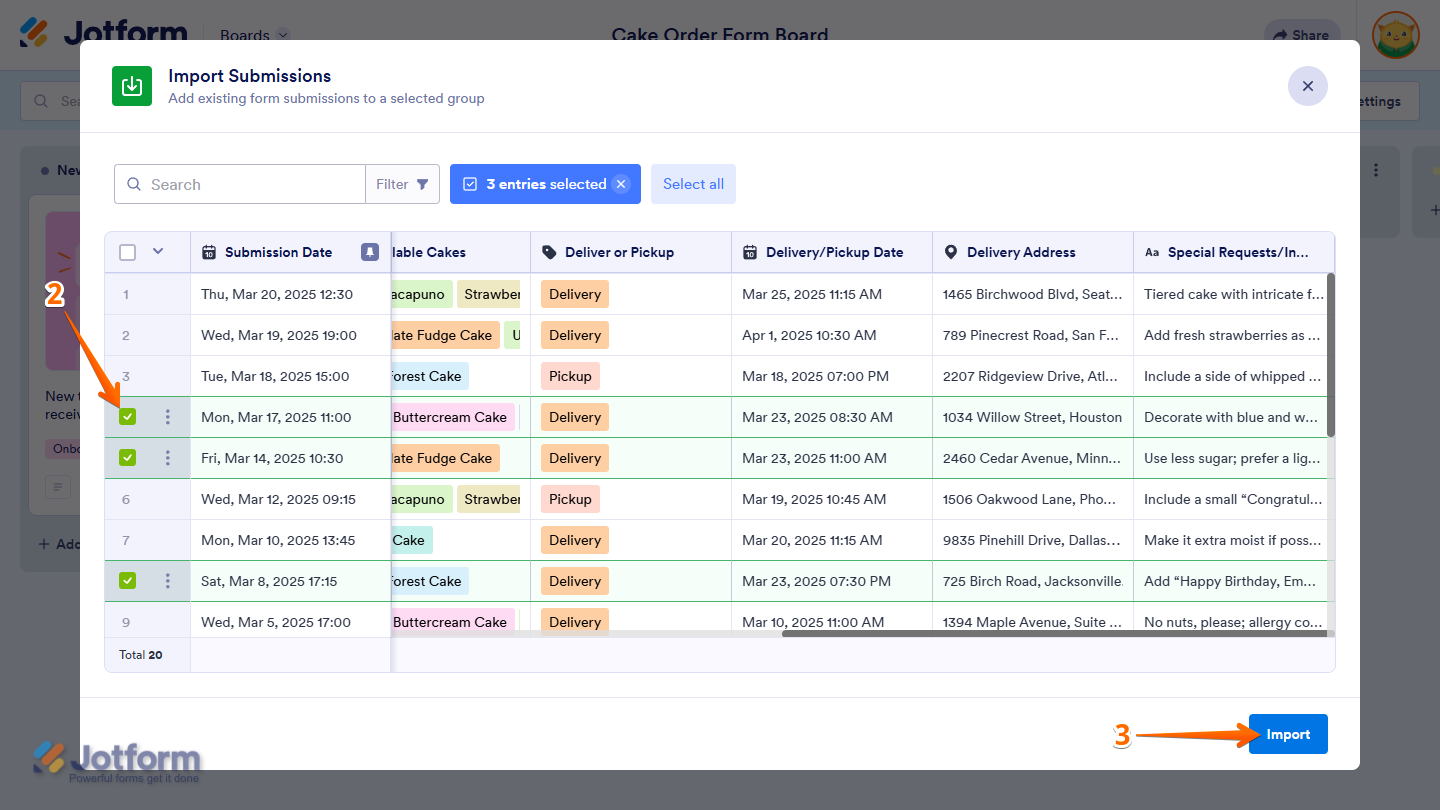1440x810 pixels.
Task: Click the Select all button
Action: [x=693, y=184]
